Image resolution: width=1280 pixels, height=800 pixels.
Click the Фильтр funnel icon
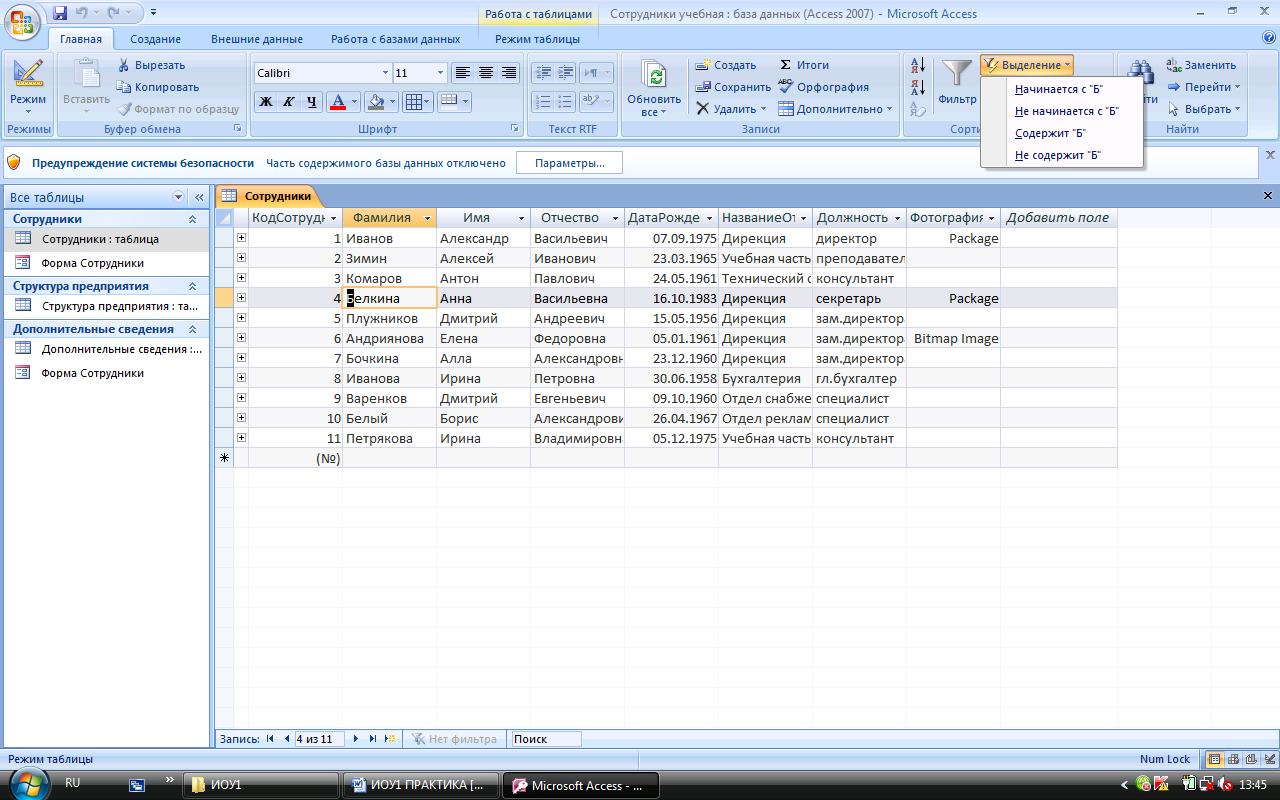(957, 82)
